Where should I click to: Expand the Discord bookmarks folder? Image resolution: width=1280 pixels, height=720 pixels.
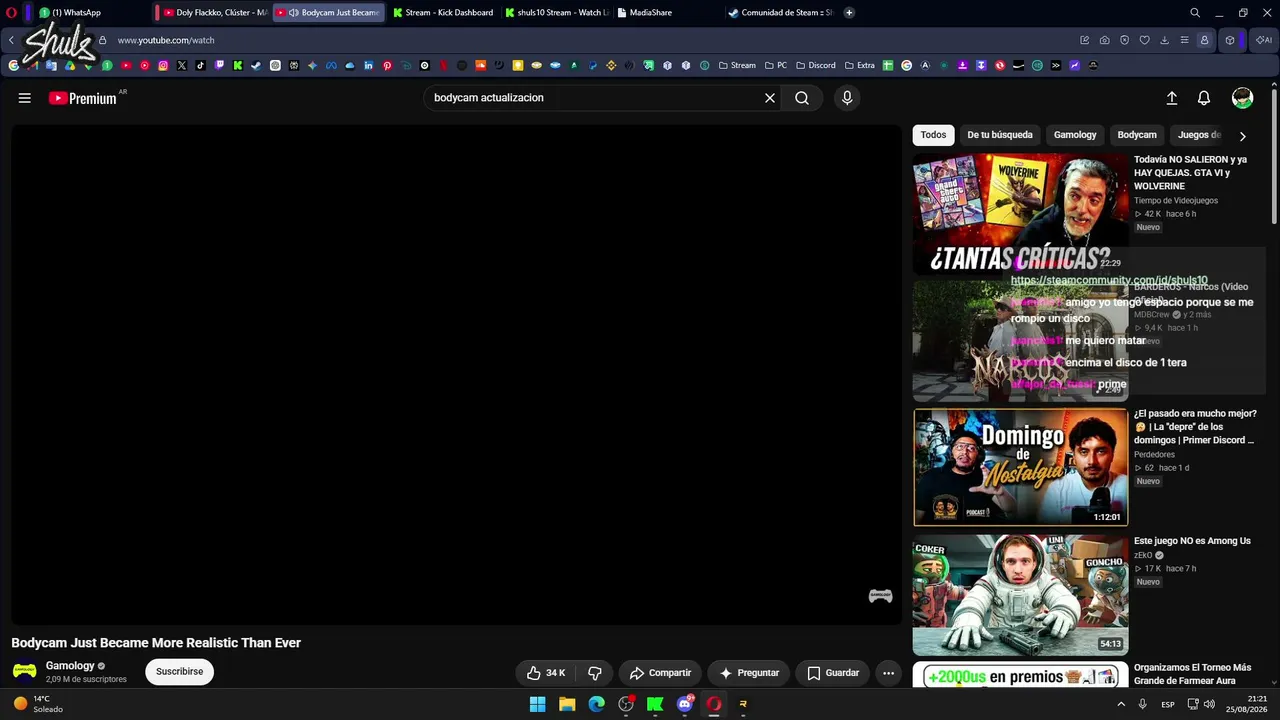(x=815, y=65)
